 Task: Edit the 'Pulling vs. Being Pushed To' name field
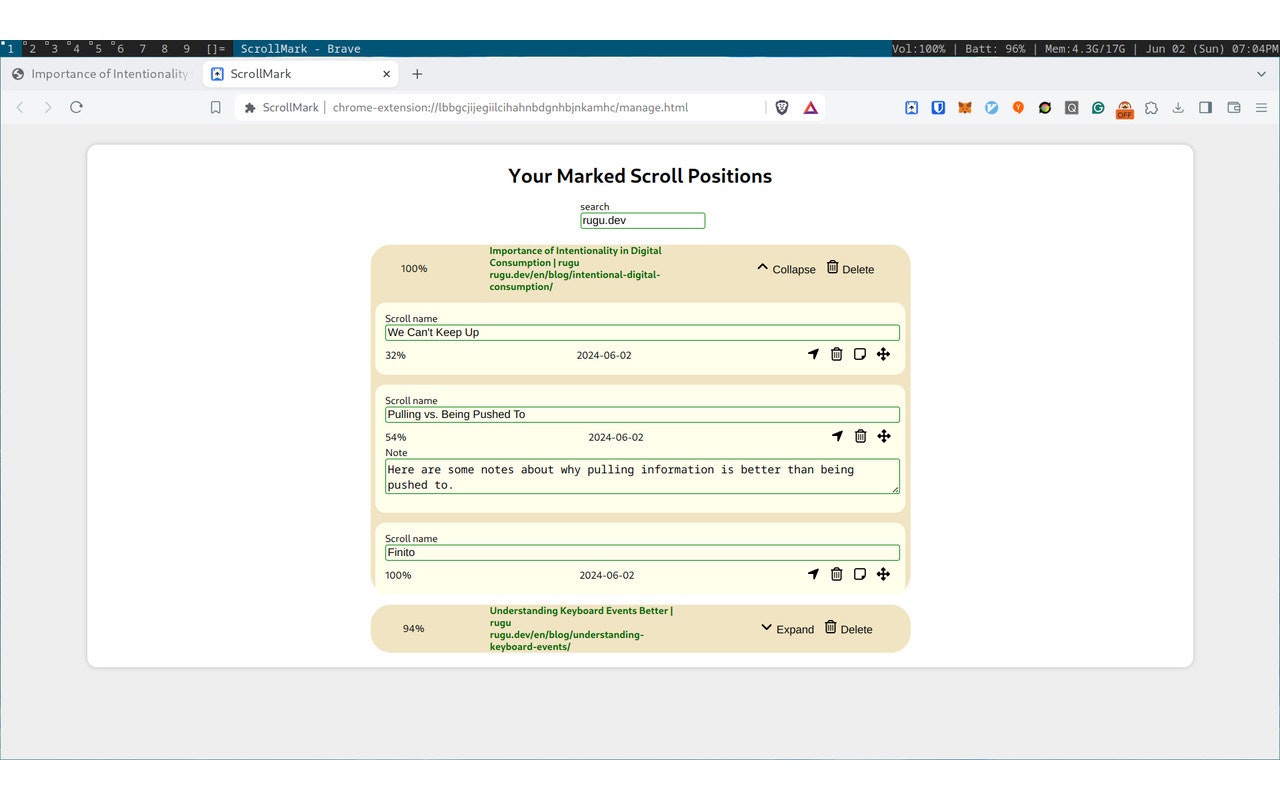(642, 415)
